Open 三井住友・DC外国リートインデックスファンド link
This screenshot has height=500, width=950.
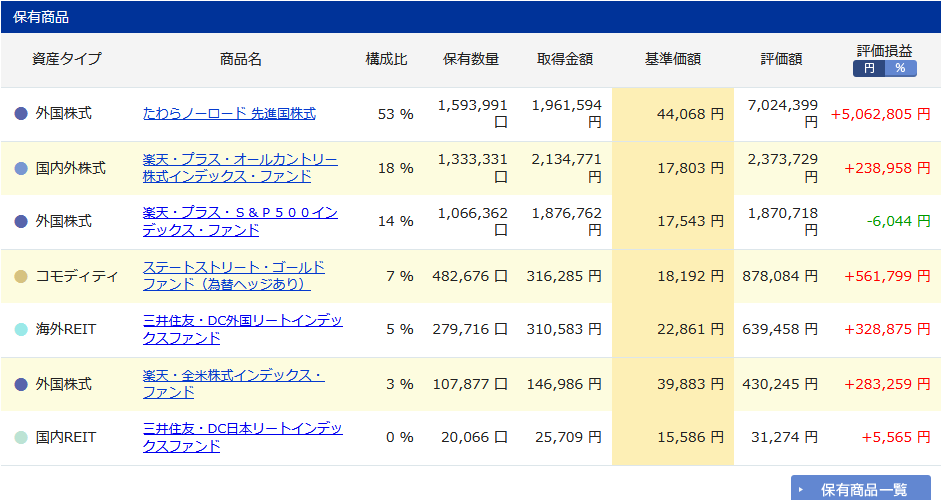242,329
